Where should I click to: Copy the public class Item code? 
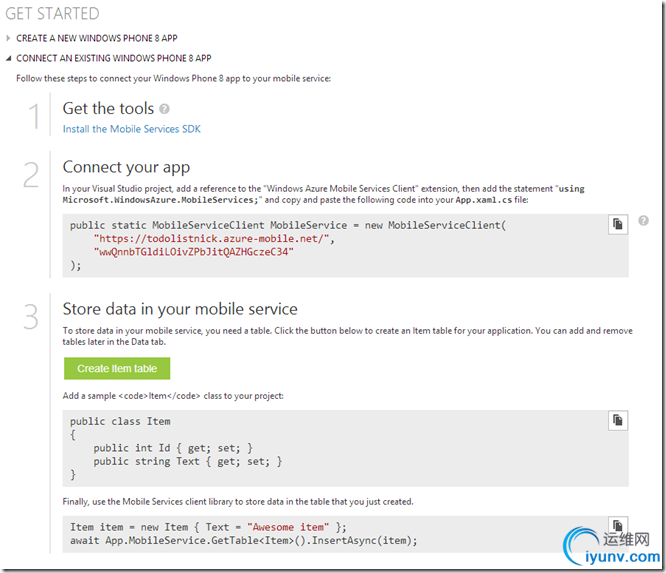[618, 421]
